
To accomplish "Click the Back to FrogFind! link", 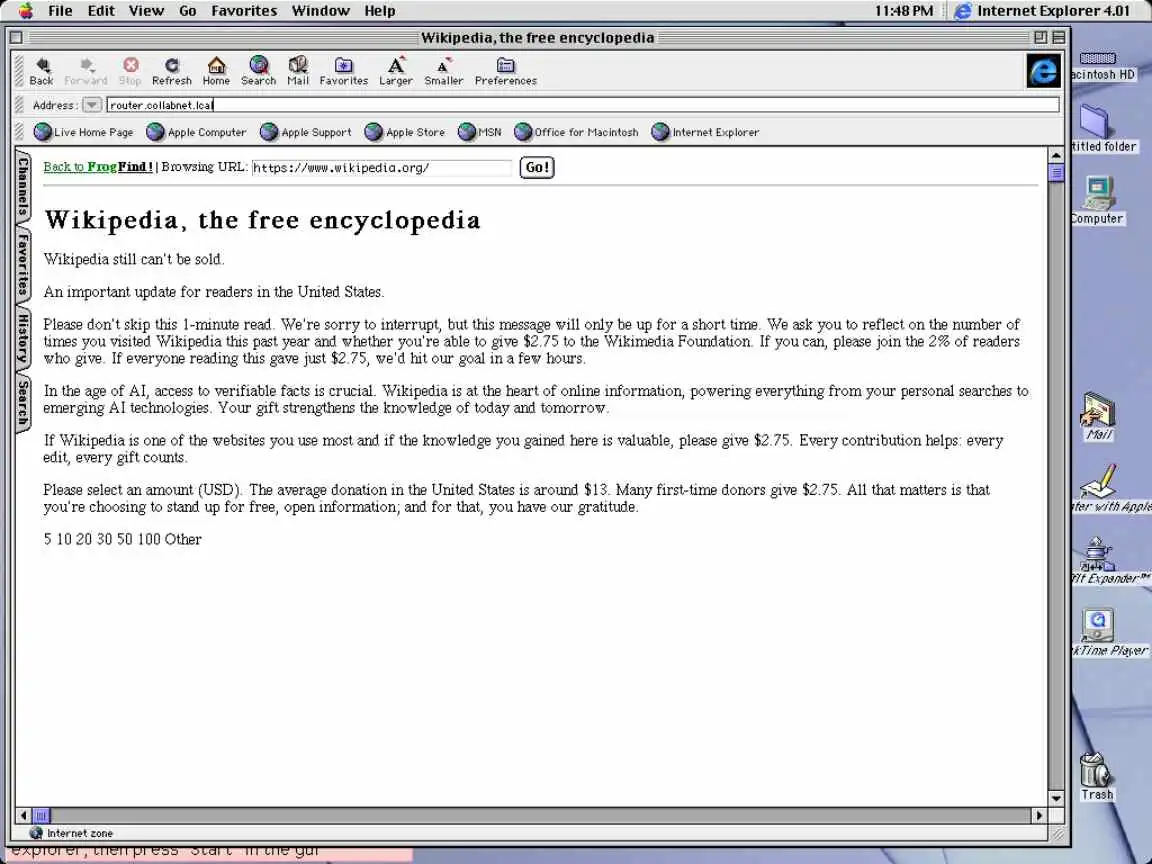I will [x=98, y=167].
